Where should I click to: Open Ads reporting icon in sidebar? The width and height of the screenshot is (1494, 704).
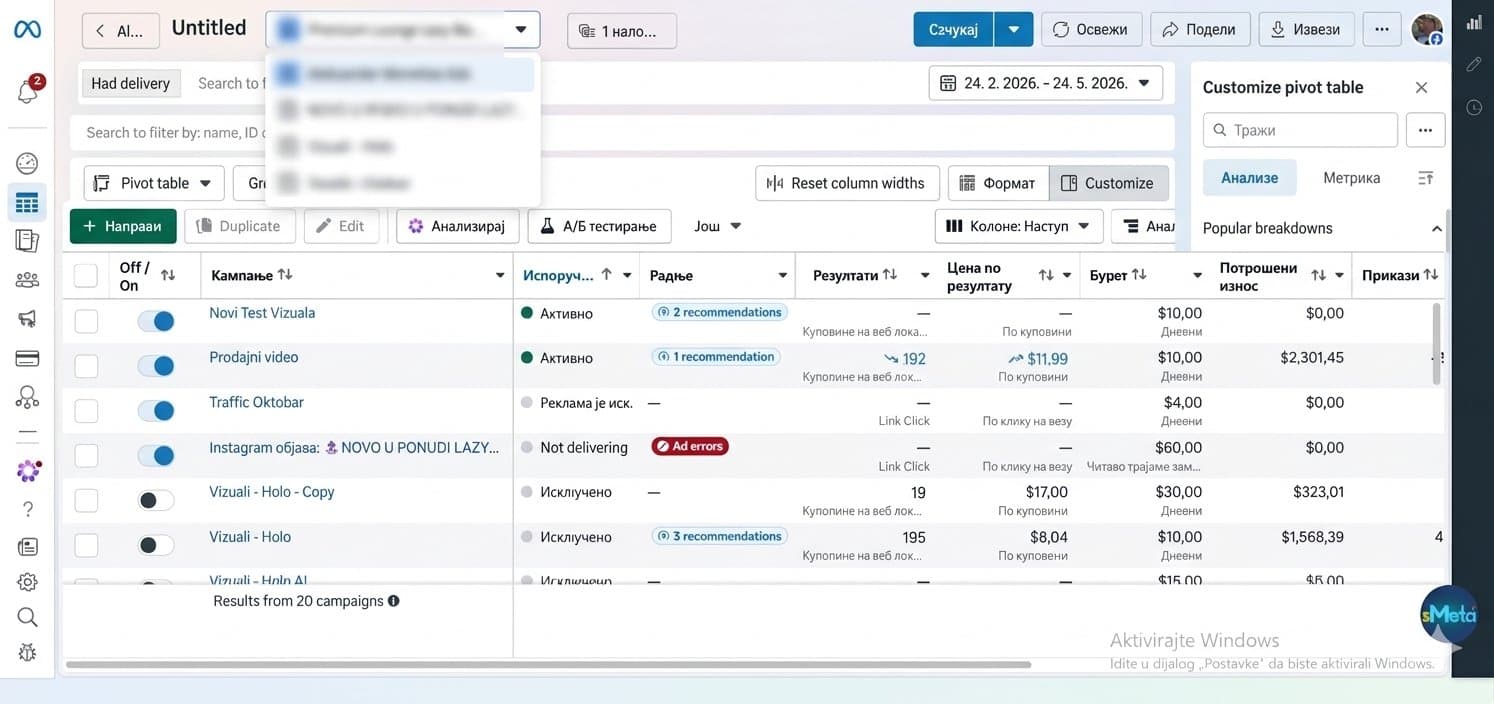pos(27,241)
